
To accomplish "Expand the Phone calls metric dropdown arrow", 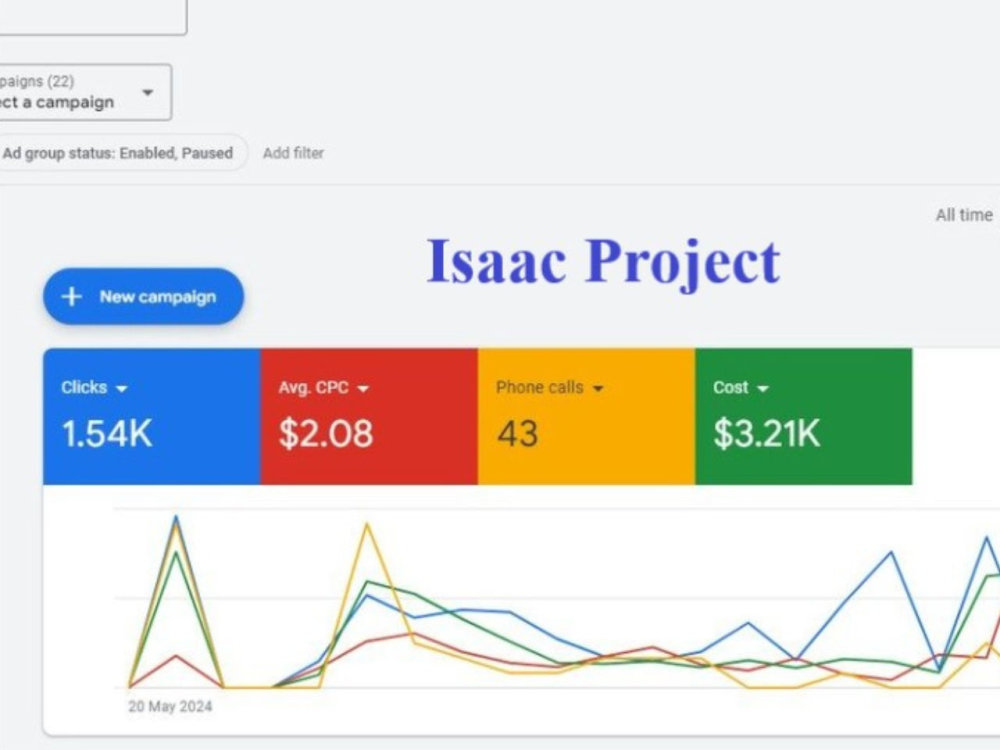I will pyautogui.click(x=598, y=388).
